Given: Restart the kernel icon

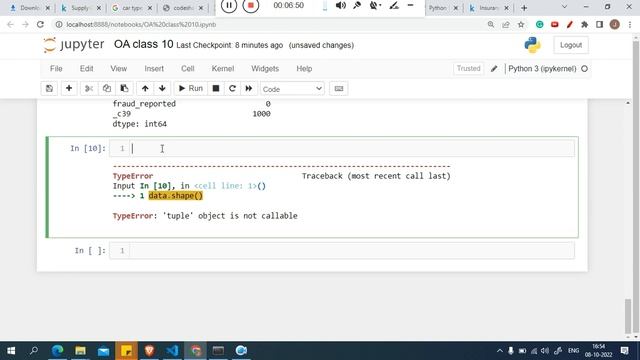Looking at the screenshot, I should [232, 89].
